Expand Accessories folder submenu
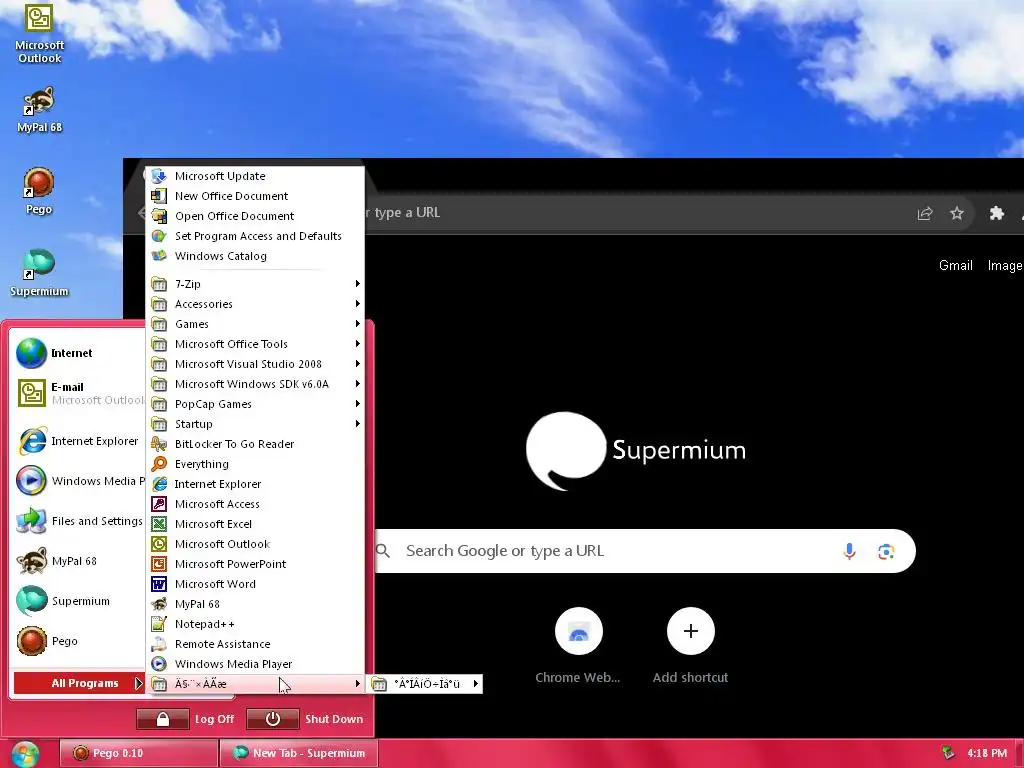1024x768 pixels. click(255, 304)
